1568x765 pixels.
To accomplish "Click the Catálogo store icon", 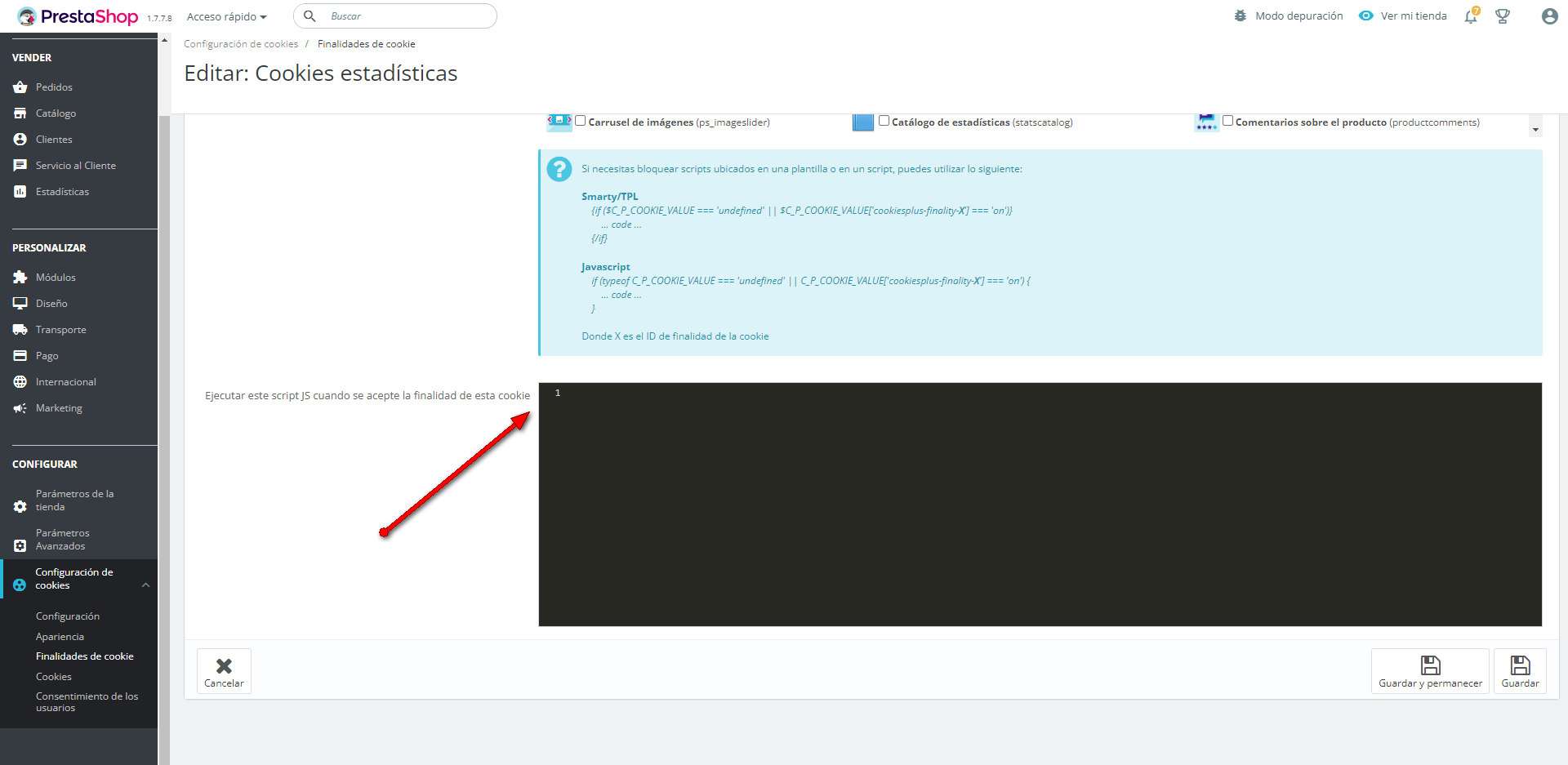I will tap(20, 113).
